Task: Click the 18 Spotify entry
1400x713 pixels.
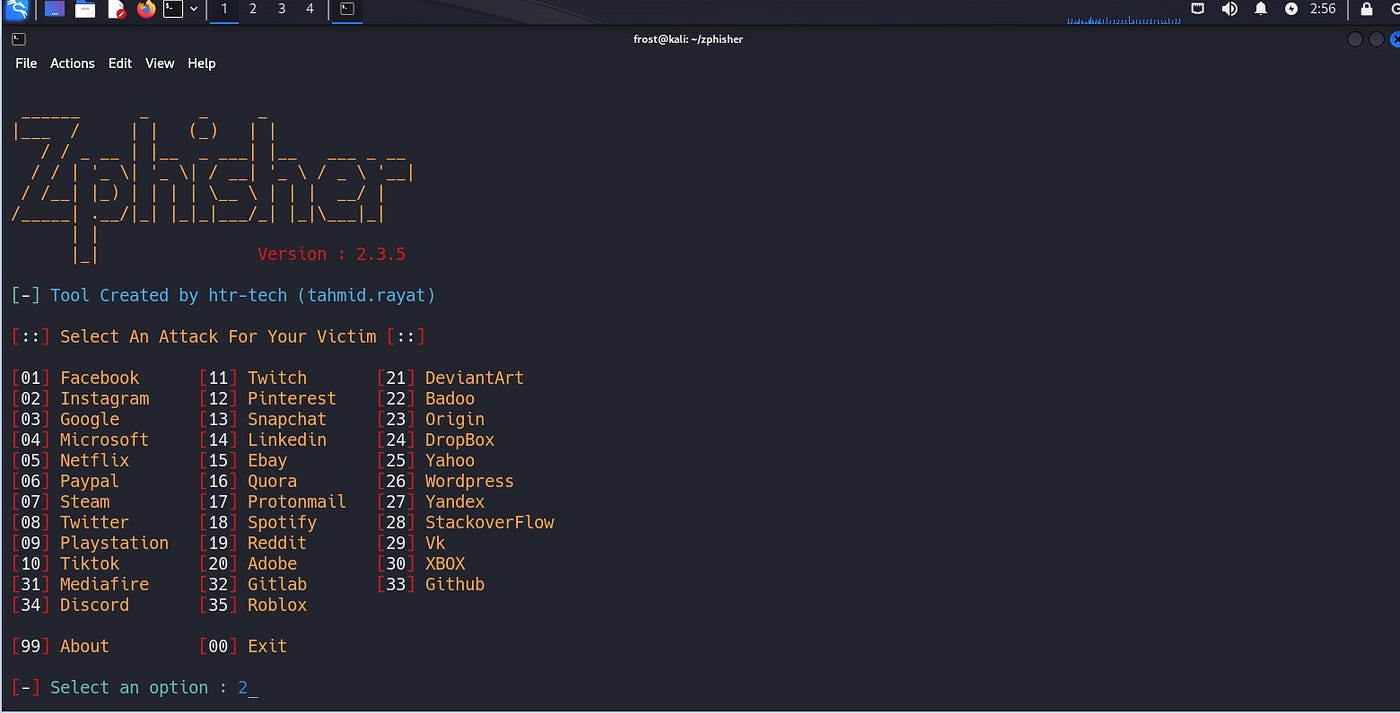Action: click(x=258, y=522)
